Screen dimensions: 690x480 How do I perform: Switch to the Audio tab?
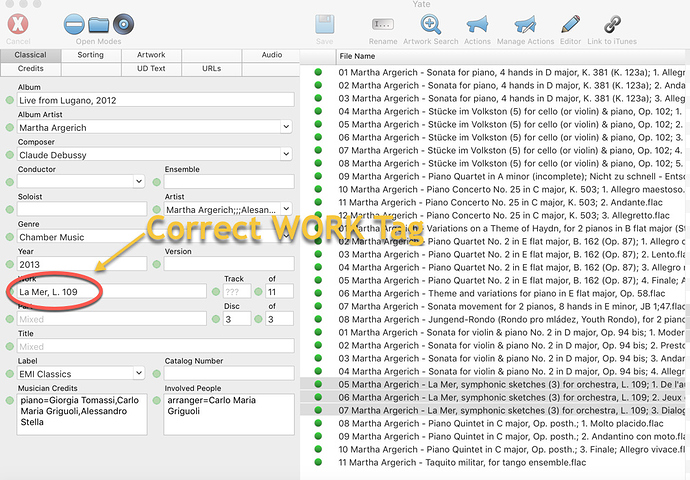(272, 55)
